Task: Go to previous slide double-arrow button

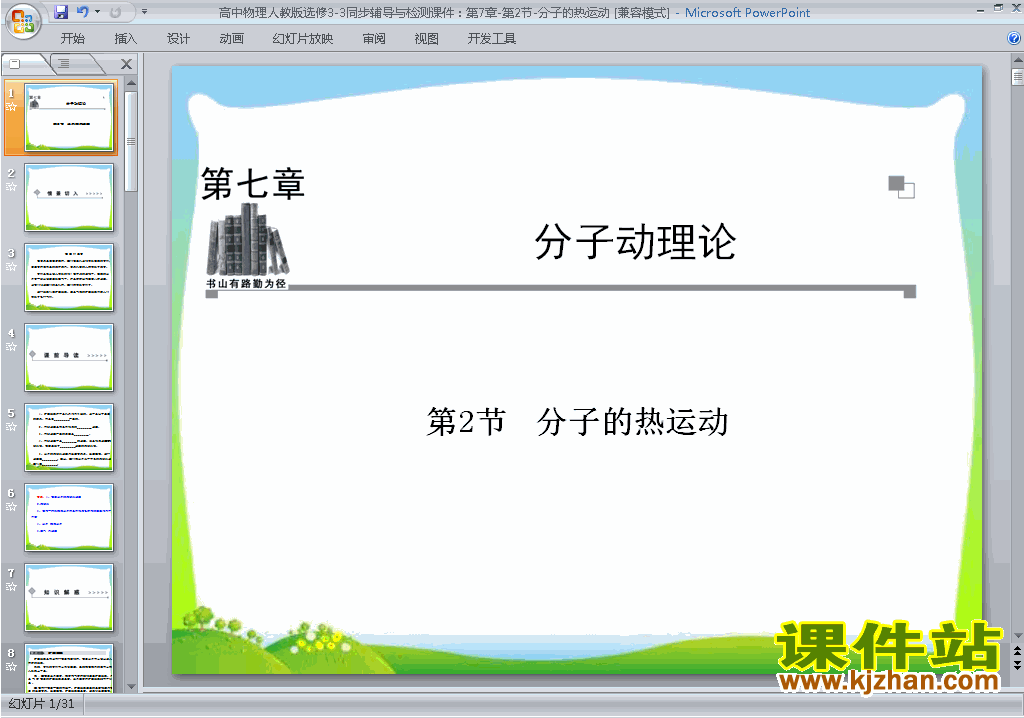Action: (x=1017, y=651)
